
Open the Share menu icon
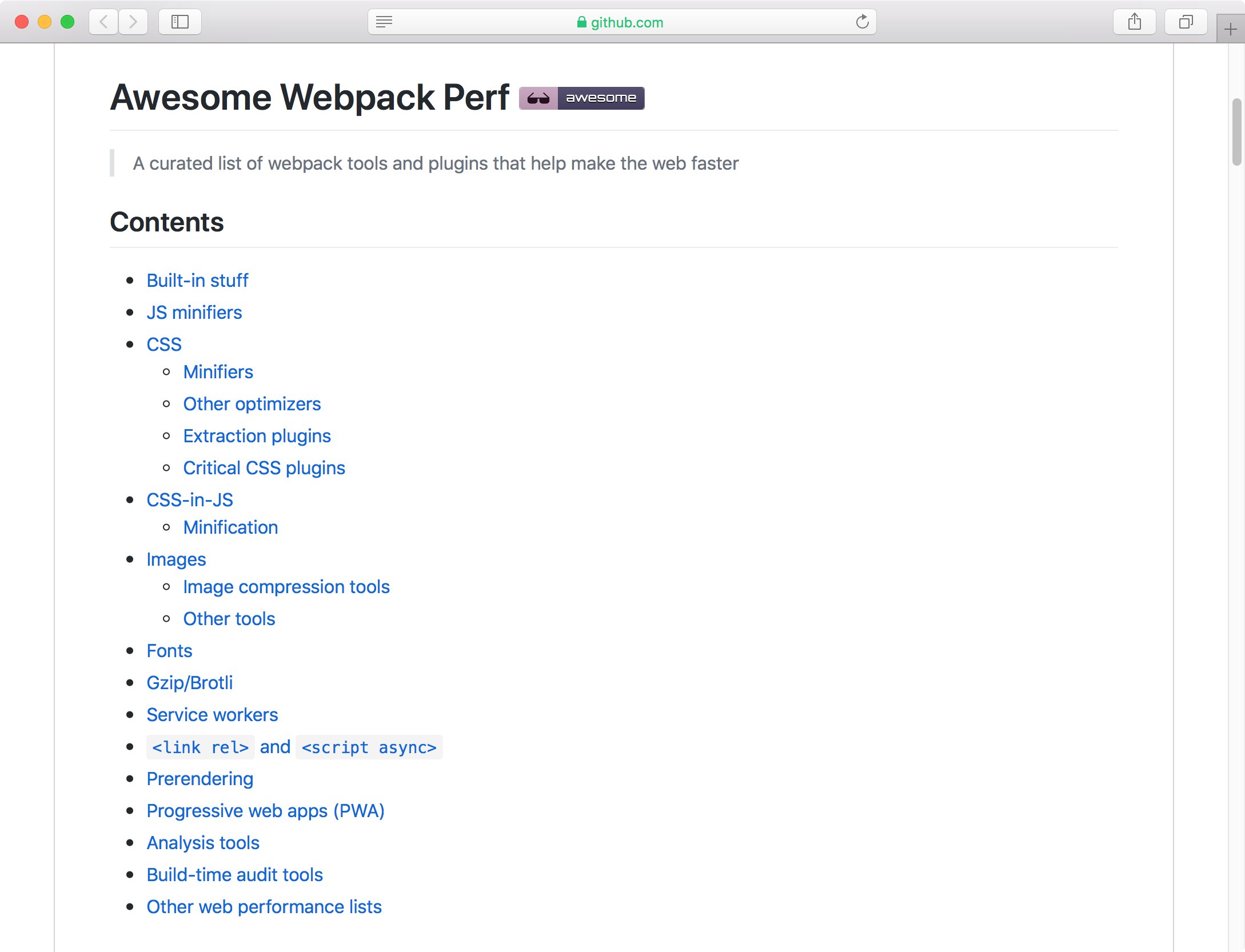tap(1135, 22)
